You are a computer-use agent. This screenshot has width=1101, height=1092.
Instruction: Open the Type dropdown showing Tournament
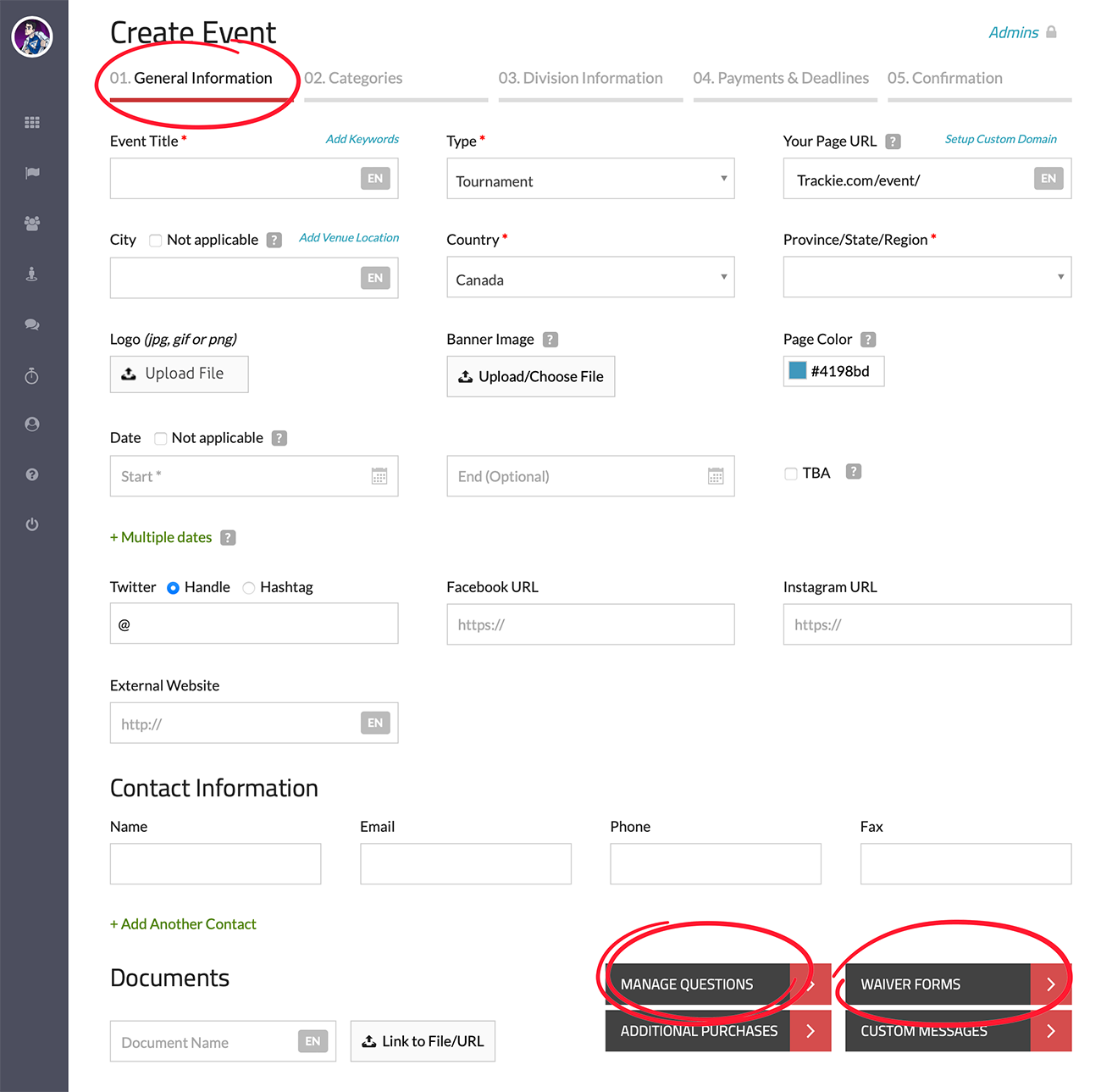point(590,180)
